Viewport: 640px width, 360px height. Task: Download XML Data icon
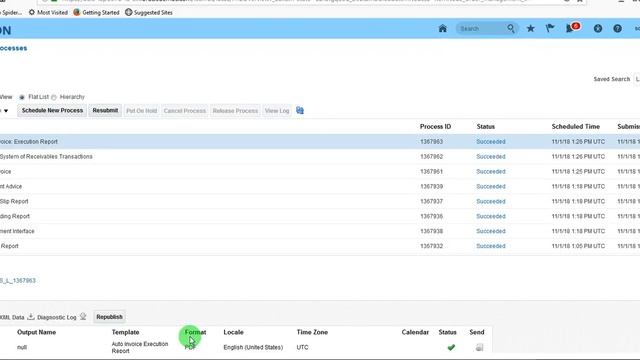[x=31, y=317]
